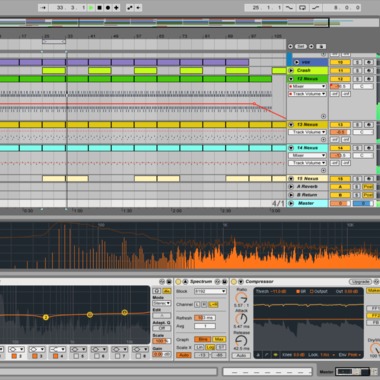Solo the 12 Nexus track
The width and height of the screenshot is (380, 380).
coord(357,79)
